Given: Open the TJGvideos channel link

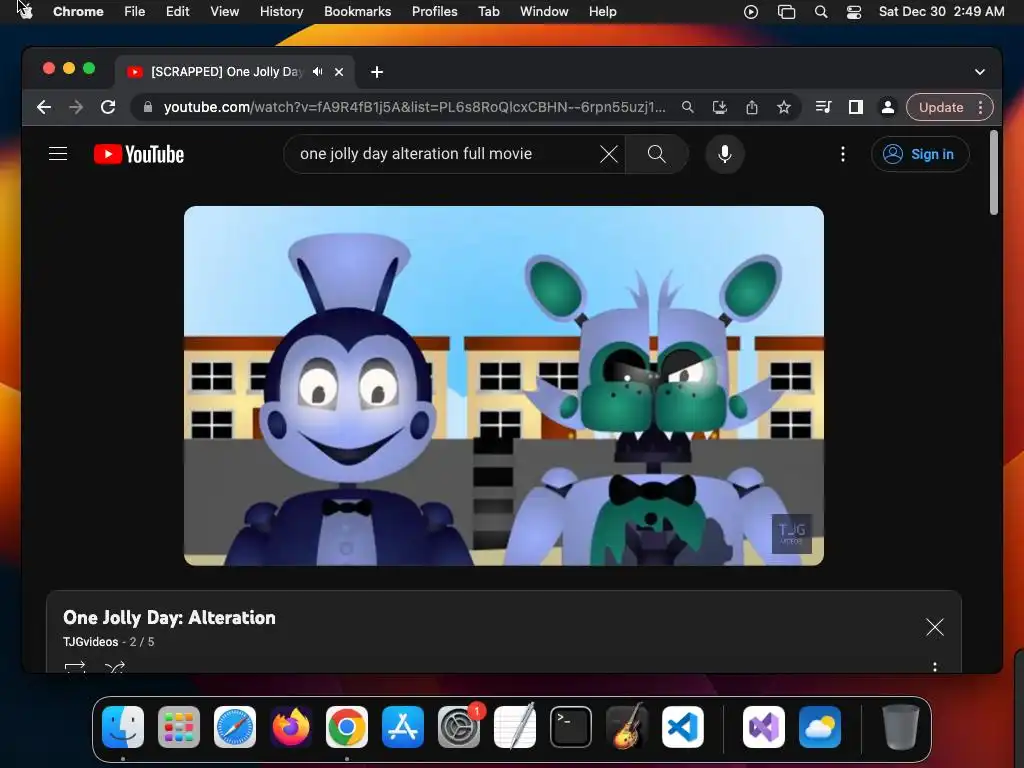Looking at the screenshot, I should click(90, 642).
